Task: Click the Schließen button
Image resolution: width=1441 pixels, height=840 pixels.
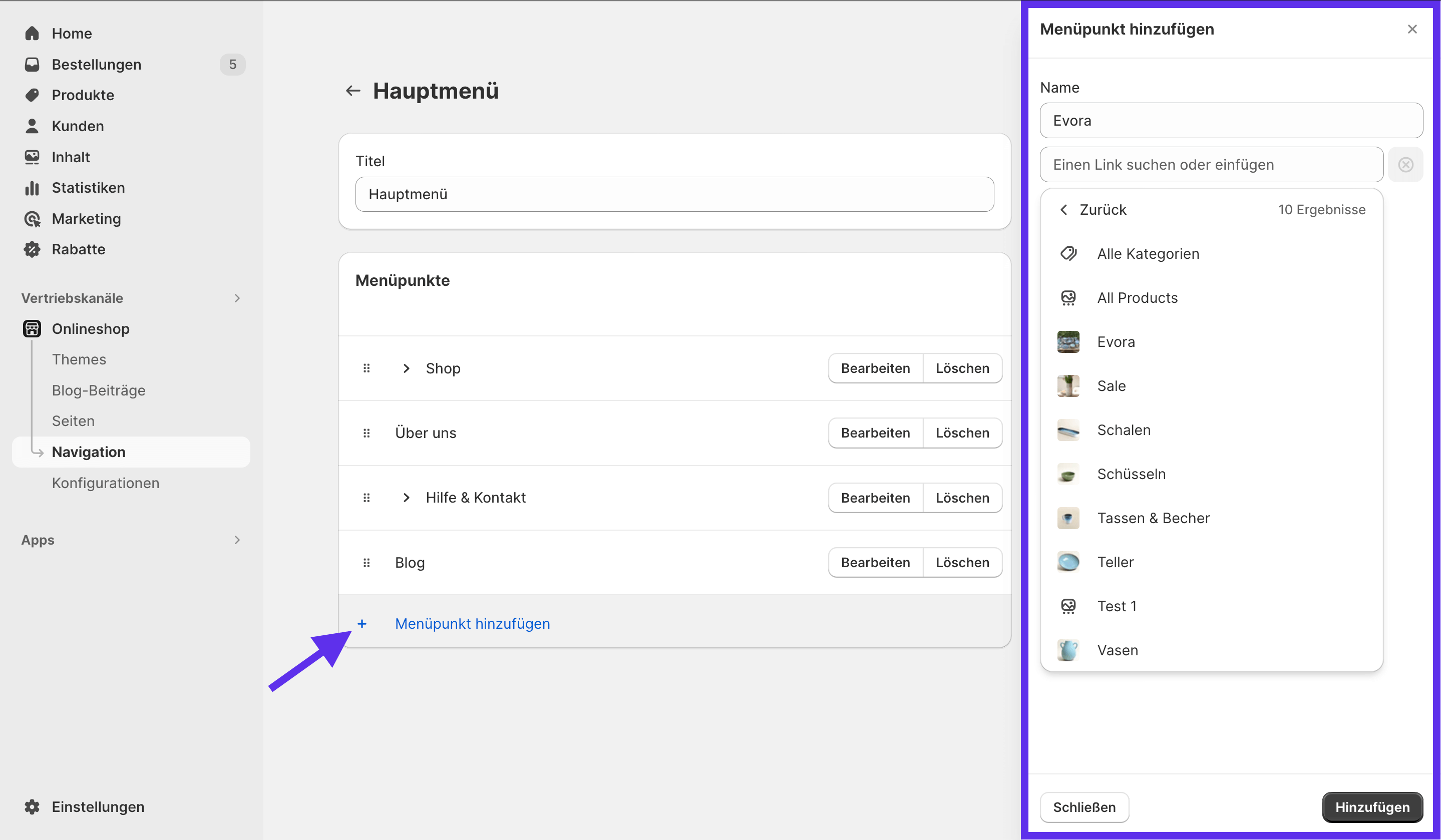Action: coord(1084,807)
